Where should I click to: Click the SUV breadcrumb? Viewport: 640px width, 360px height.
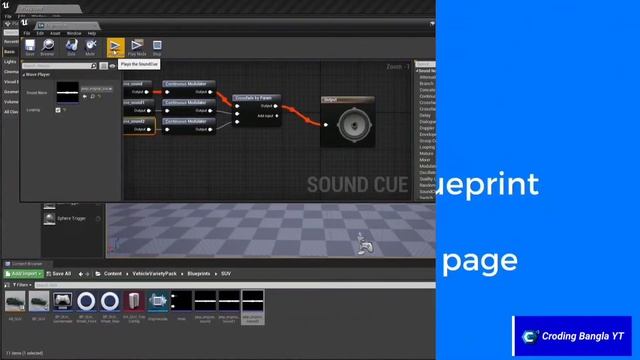[226, 274]
